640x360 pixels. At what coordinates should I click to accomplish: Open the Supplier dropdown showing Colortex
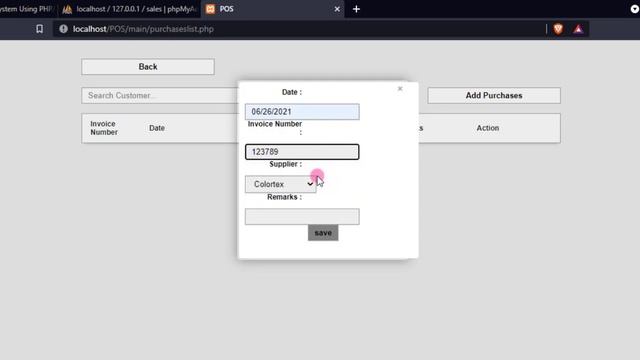[x=280, y=184]
